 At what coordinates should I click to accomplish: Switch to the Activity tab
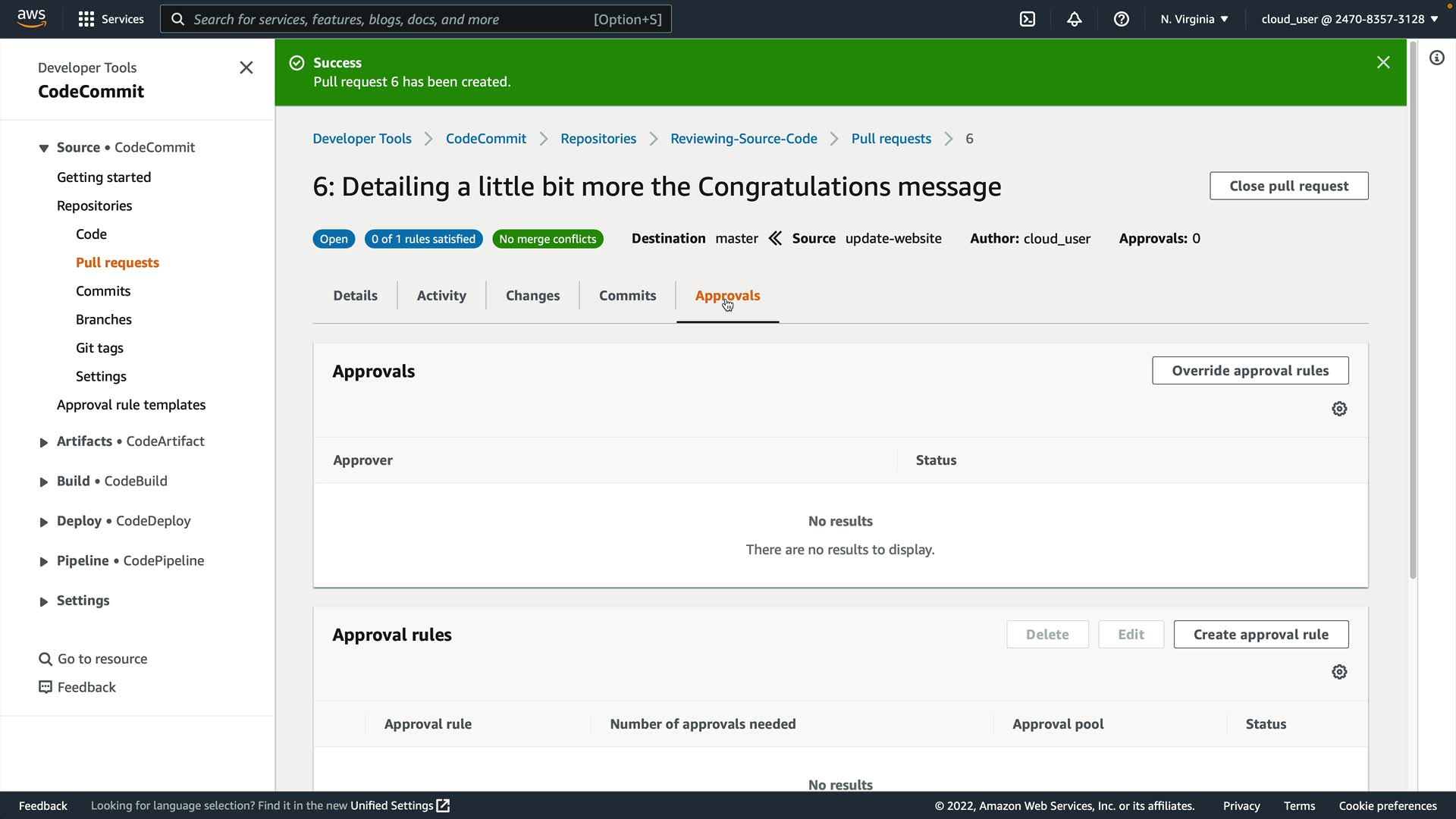(x=441, y=296)
